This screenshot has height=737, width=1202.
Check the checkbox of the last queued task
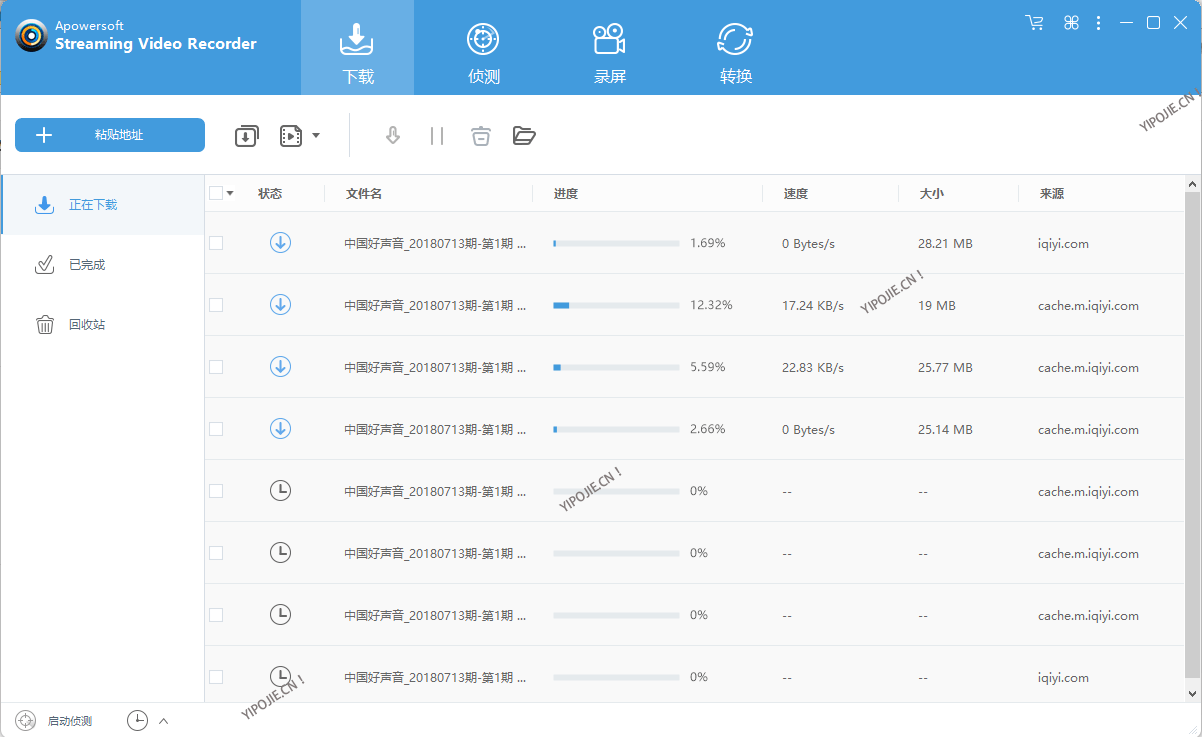(215, 677)
